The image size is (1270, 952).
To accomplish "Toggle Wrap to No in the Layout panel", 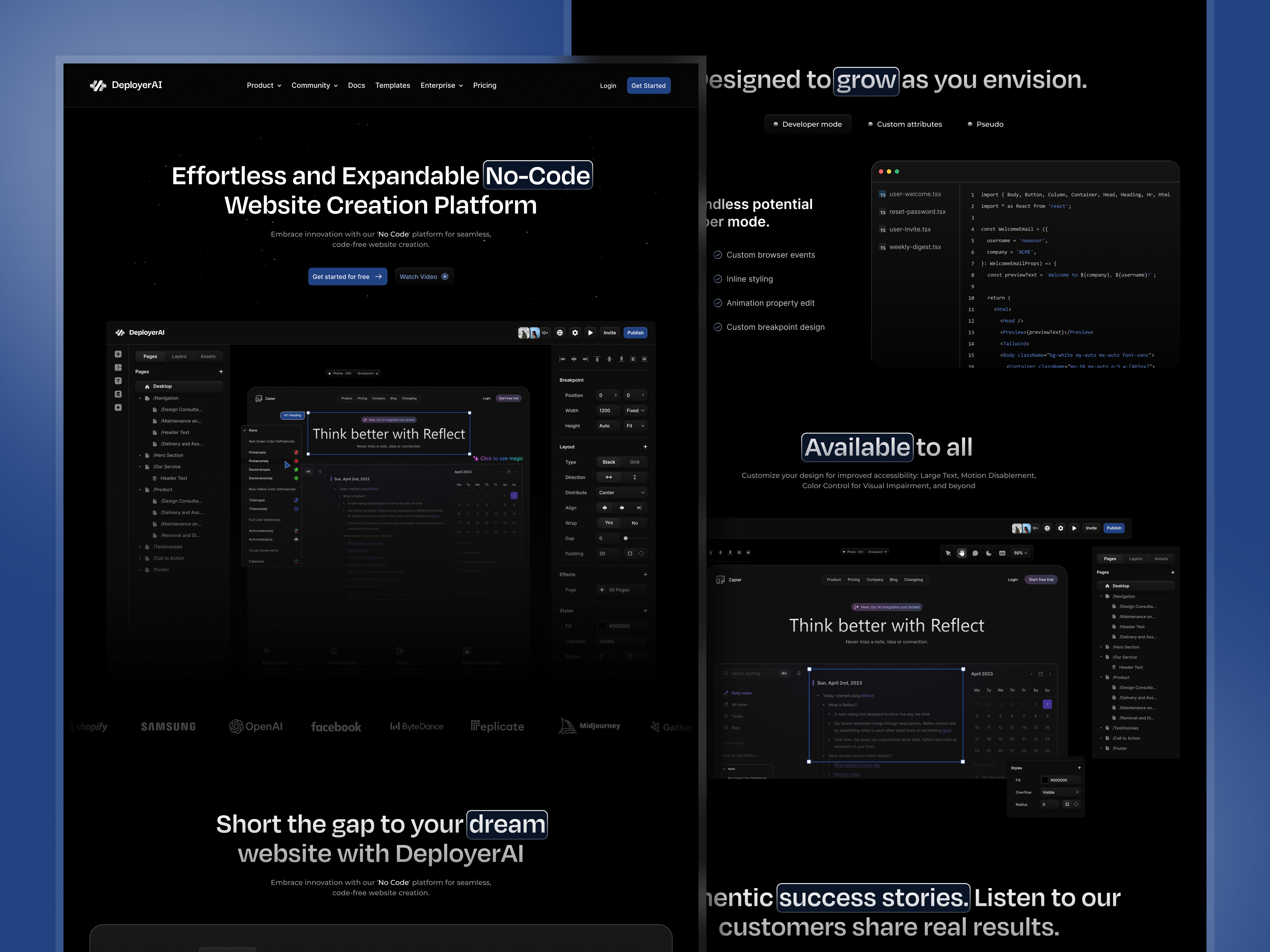I will coord(635,523).
